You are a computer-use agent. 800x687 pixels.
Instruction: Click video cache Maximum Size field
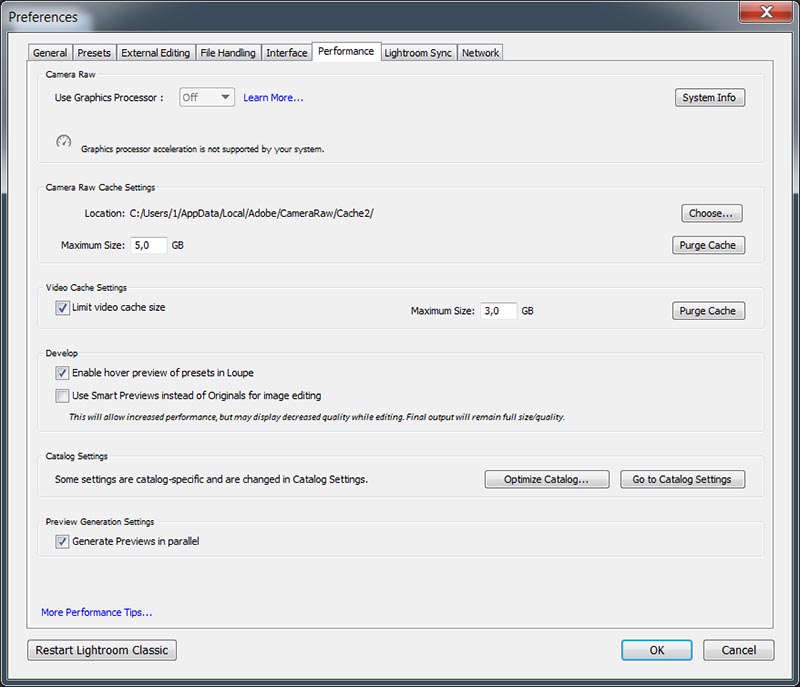pos(498,311)
